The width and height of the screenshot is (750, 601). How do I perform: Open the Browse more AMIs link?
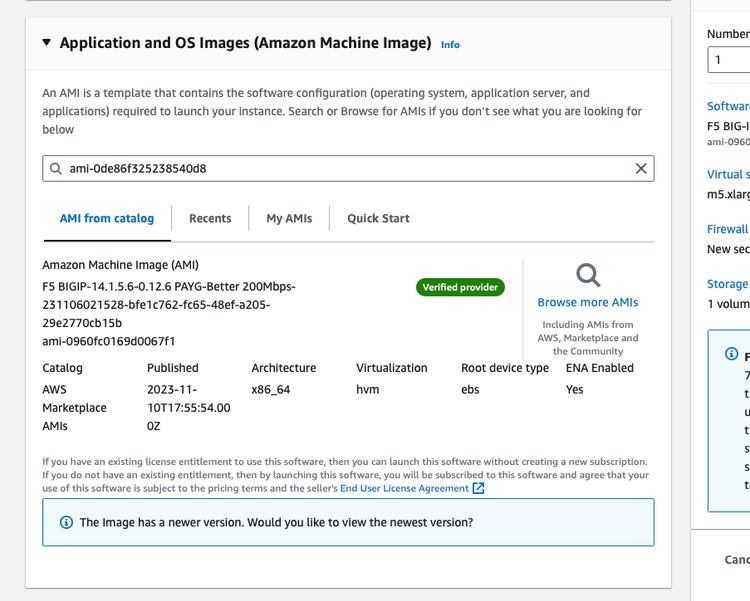click(x=588, y=302)
